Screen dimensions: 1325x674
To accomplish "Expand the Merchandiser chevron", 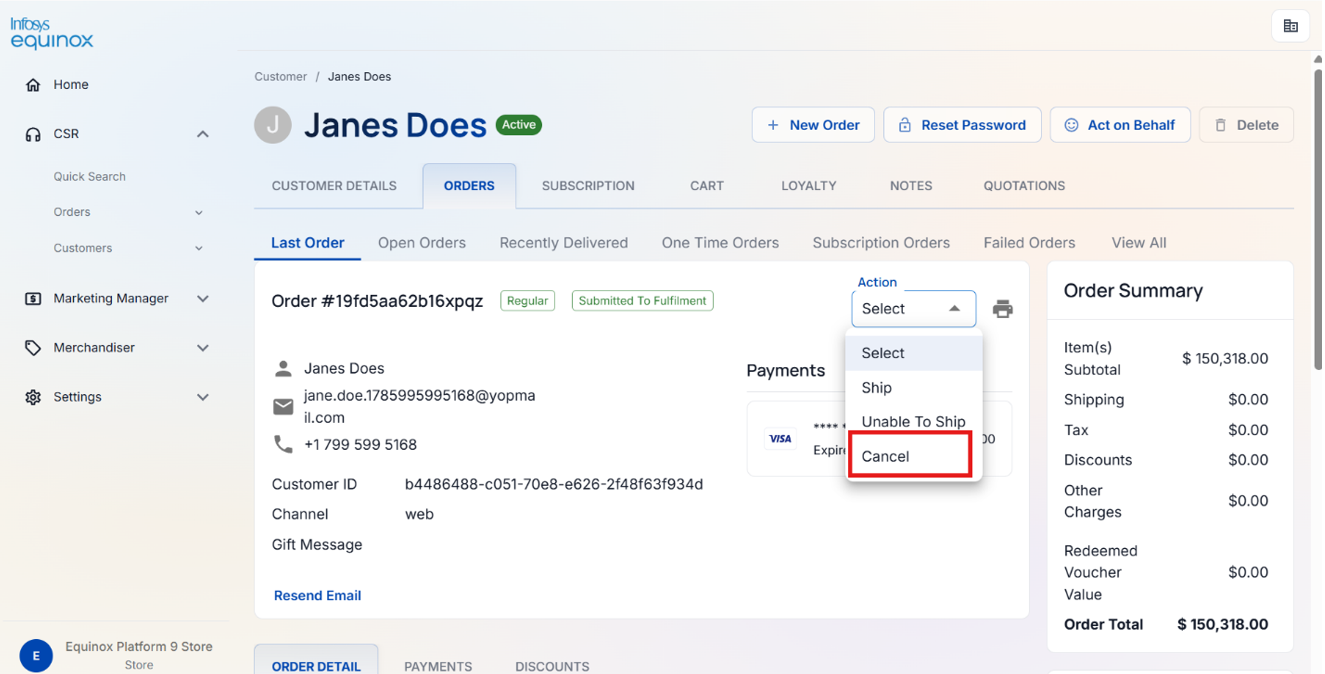I will coord(203,348).
